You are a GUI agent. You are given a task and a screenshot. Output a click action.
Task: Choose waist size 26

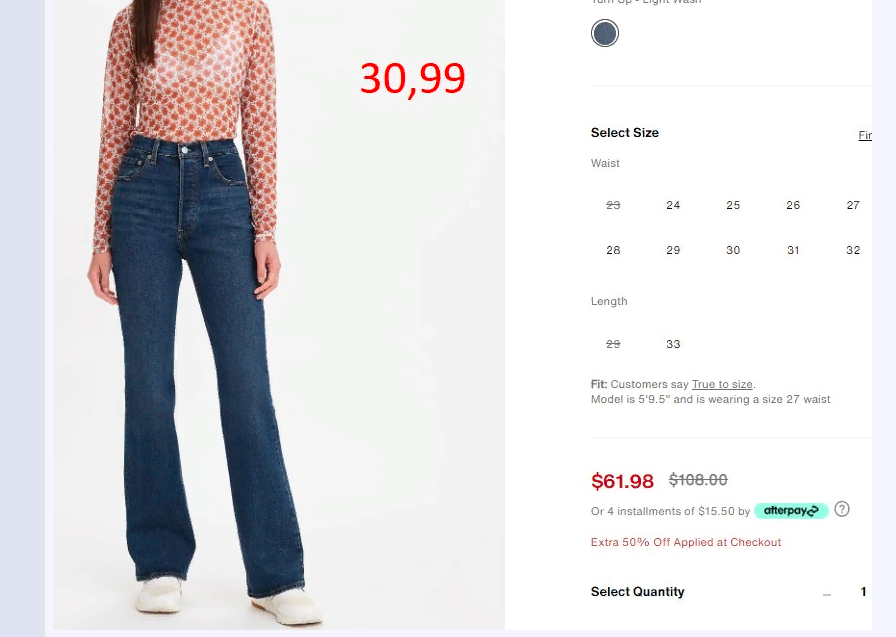click(793, 205)
